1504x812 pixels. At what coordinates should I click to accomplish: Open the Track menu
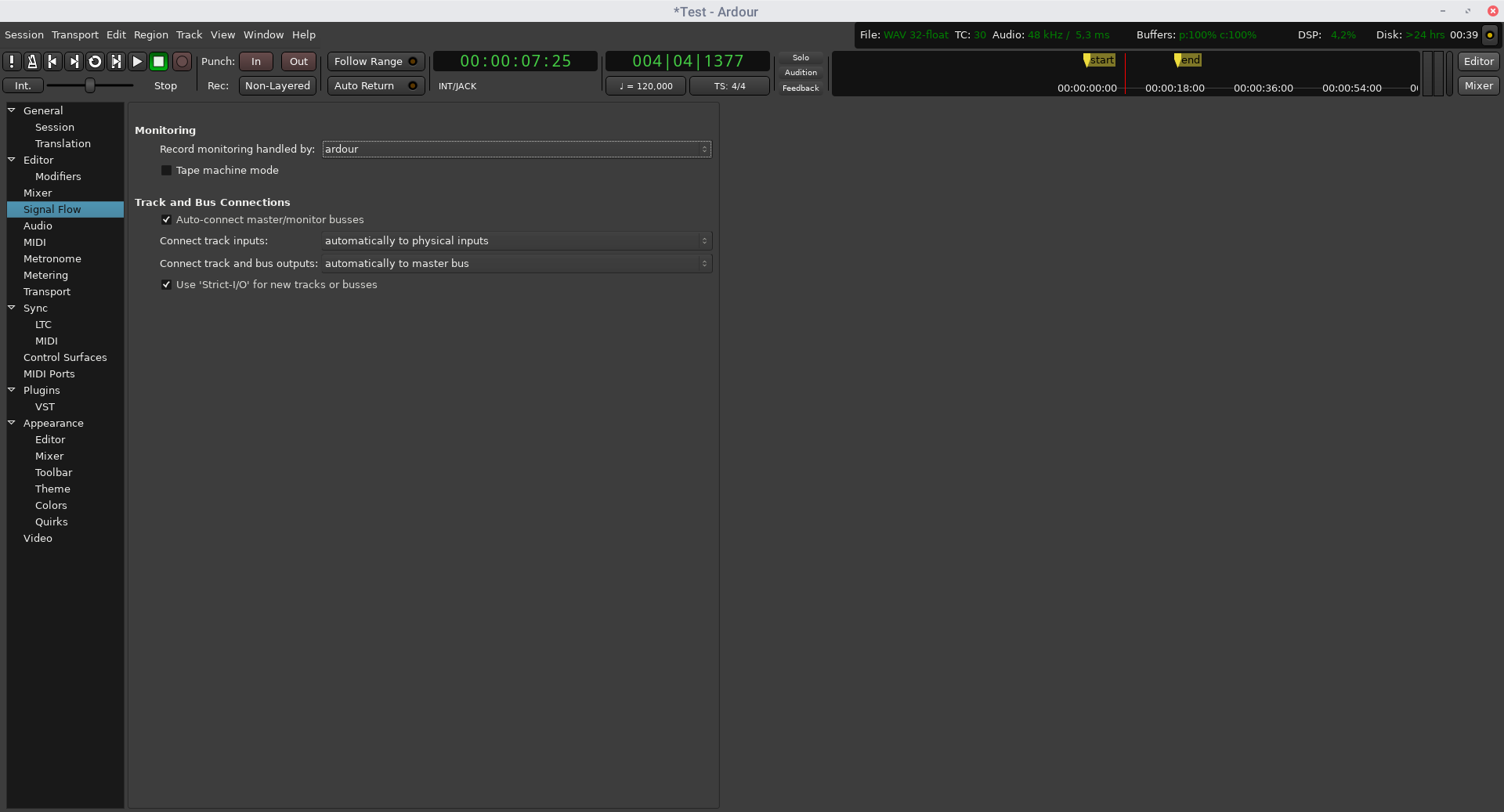coord(189,34)
